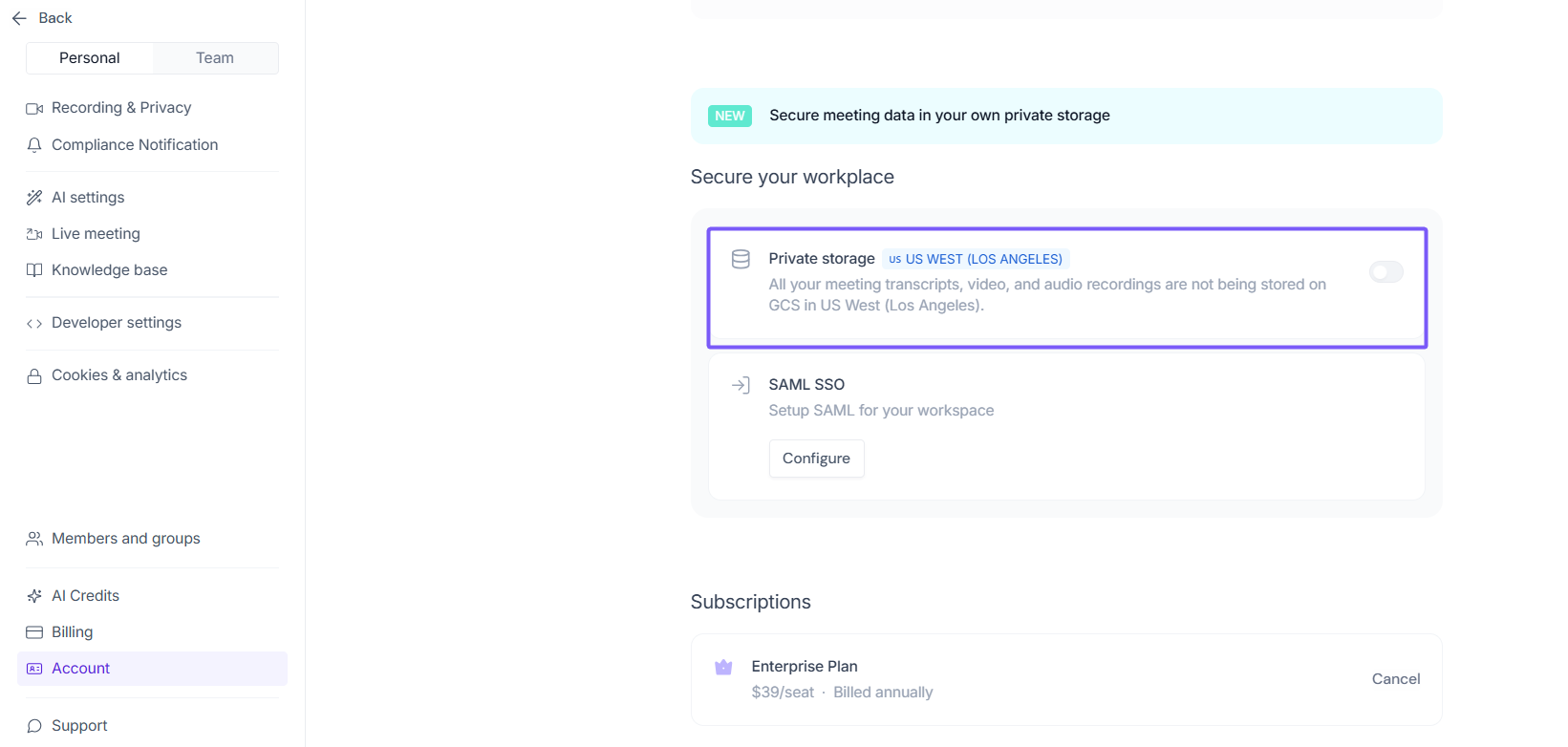Open Members and groups settings
This screenshot has height=747, width=1568.
tap(125, 539)
